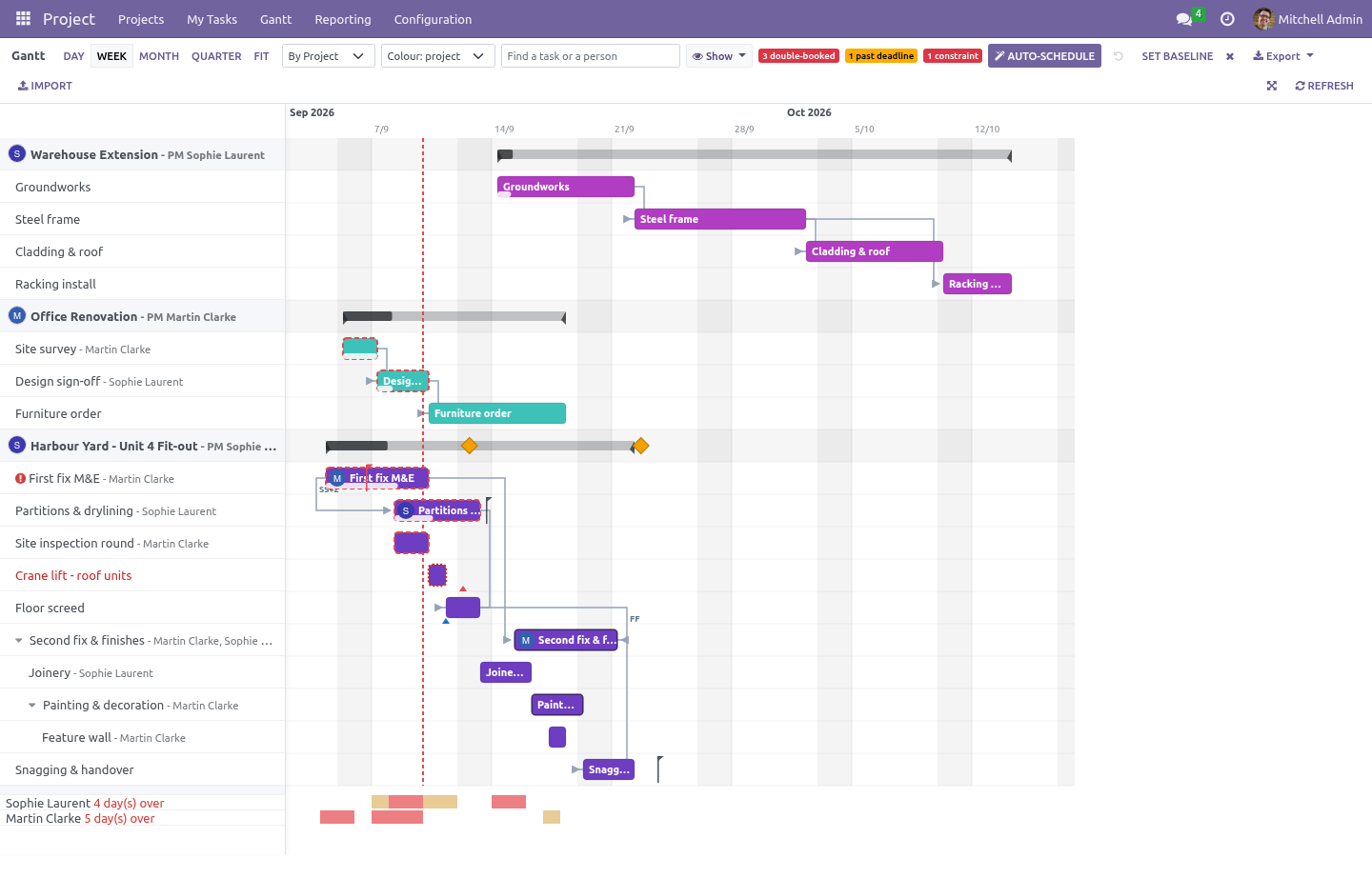Open the activities clock icon
This screenshot has height=878, width=1372.
pyautogui.click(x=1227, y=19)
